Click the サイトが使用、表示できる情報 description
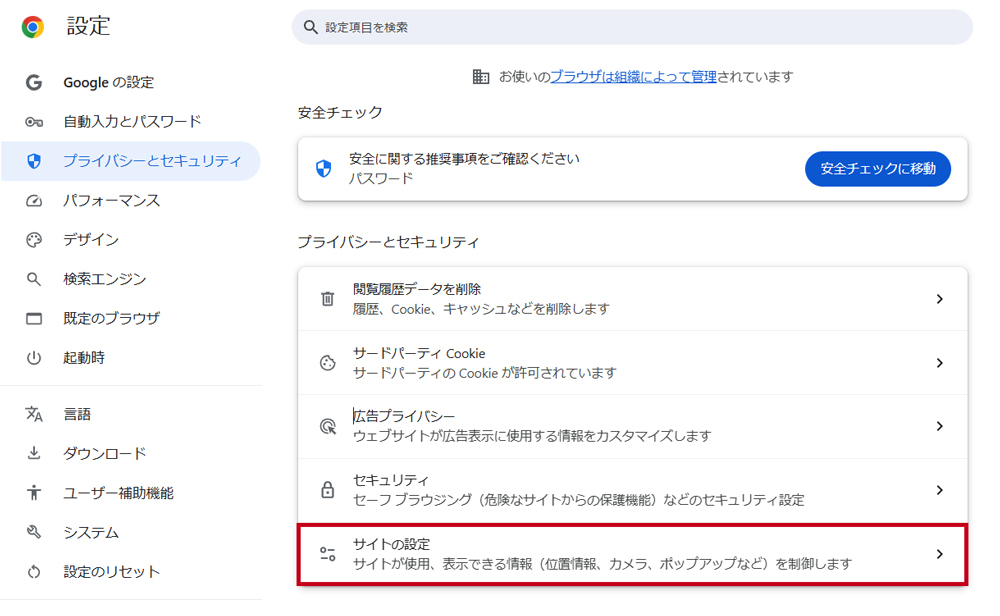Screen dimensions: 1000x616 (x=603, y=564)
